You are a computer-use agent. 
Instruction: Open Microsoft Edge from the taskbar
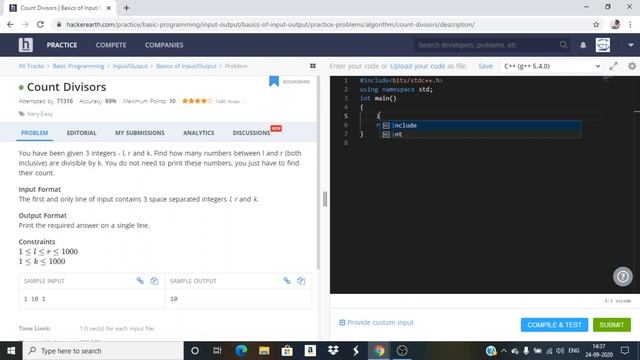241,351
